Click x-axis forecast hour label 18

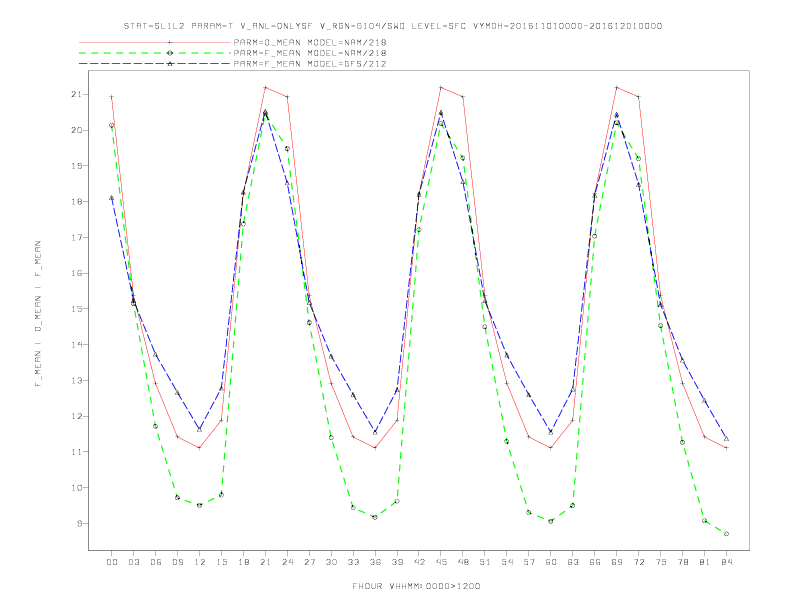(243, 562)
